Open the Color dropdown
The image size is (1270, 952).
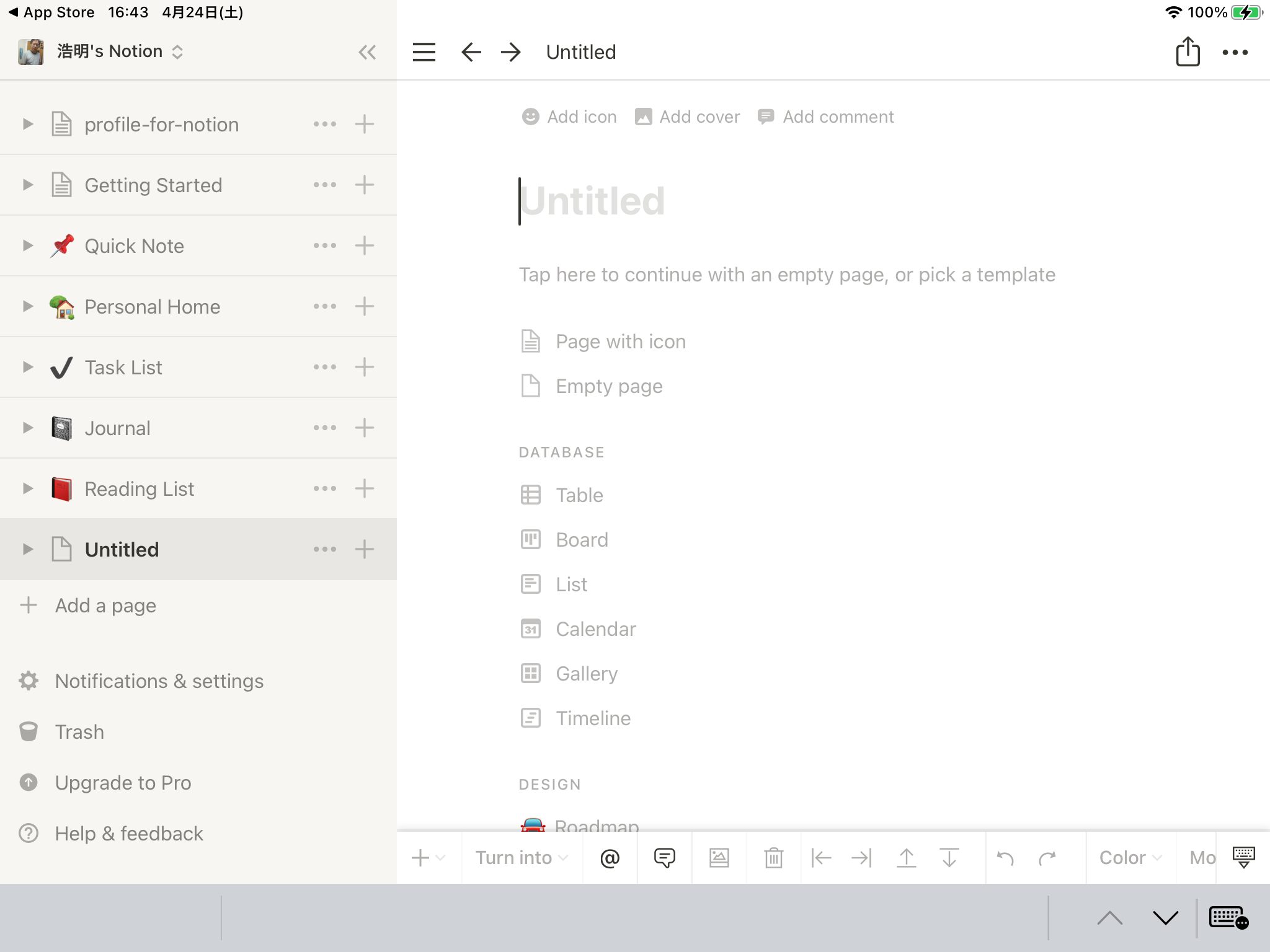1130,858
